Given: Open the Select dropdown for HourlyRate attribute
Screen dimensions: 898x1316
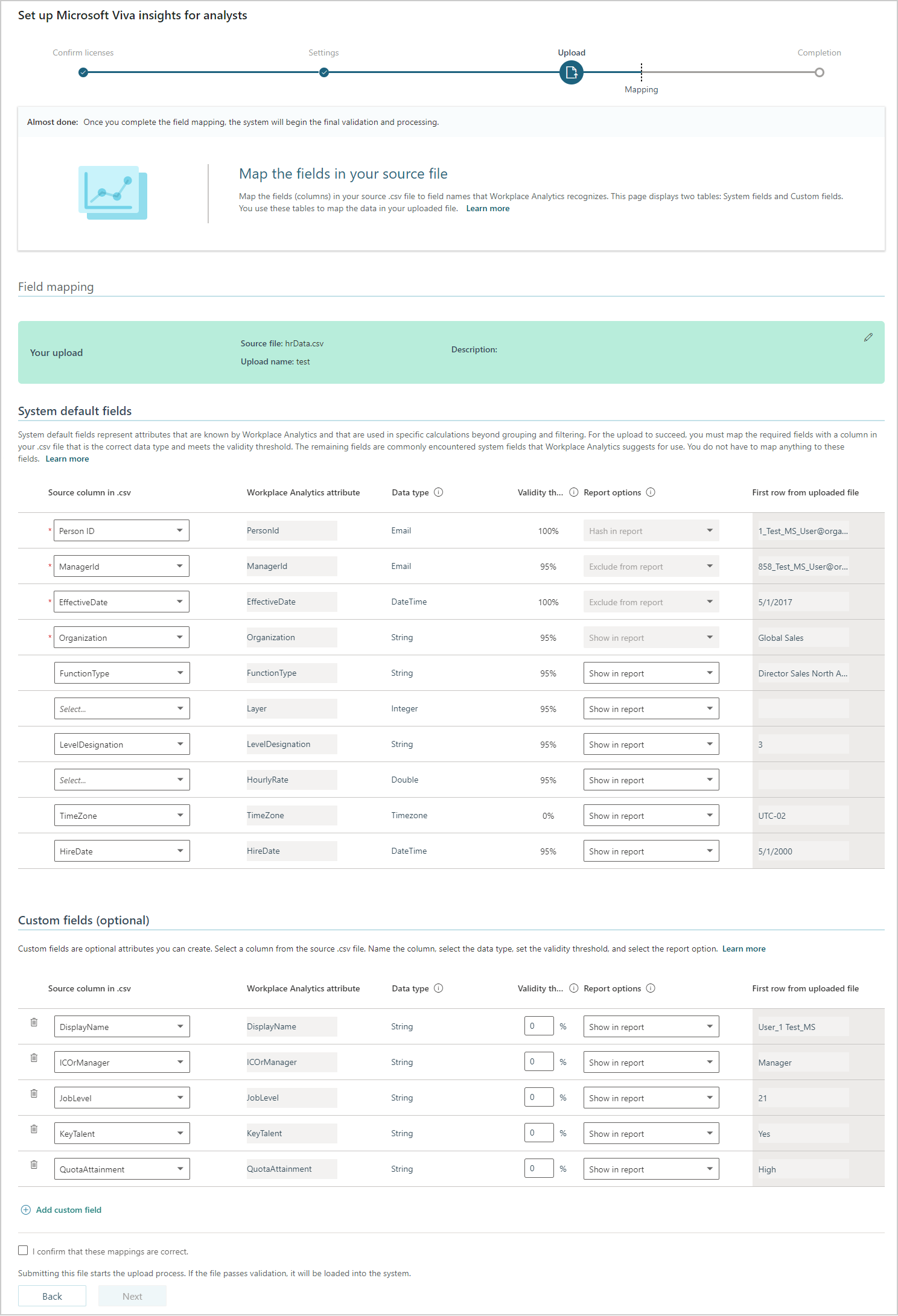Looking at the screenshot, I should [x=122, y=780].
